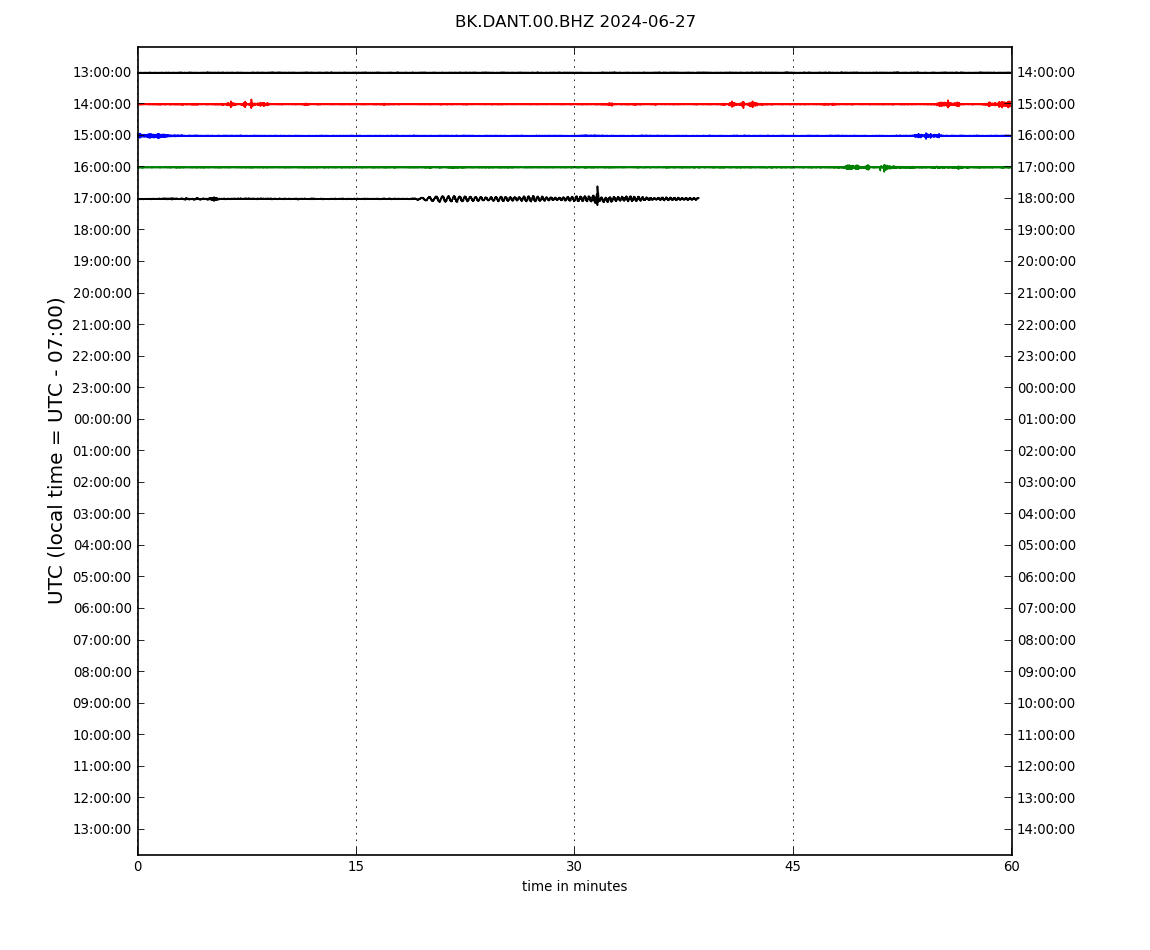1150x950 pixels.
Task: Click left-axis label 17:00:00
Action: (x=102, y=199)
